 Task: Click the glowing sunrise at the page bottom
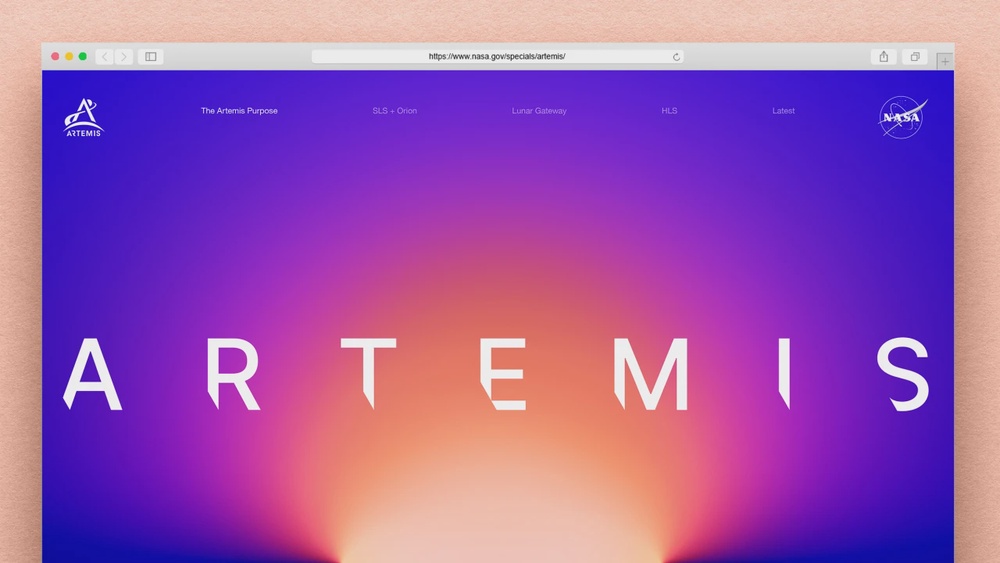(500, 530)
